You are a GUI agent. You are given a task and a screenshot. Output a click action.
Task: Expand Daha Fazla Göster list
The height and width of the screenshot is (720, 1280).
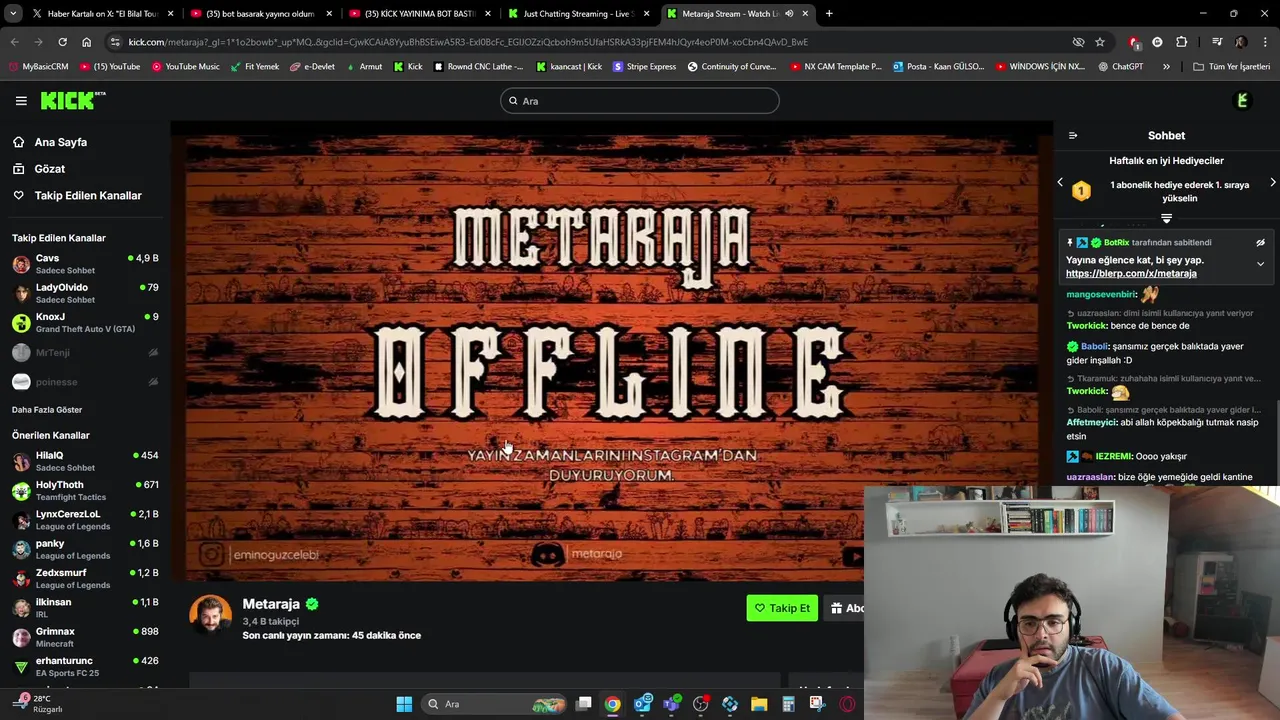(x=47, y=410)
